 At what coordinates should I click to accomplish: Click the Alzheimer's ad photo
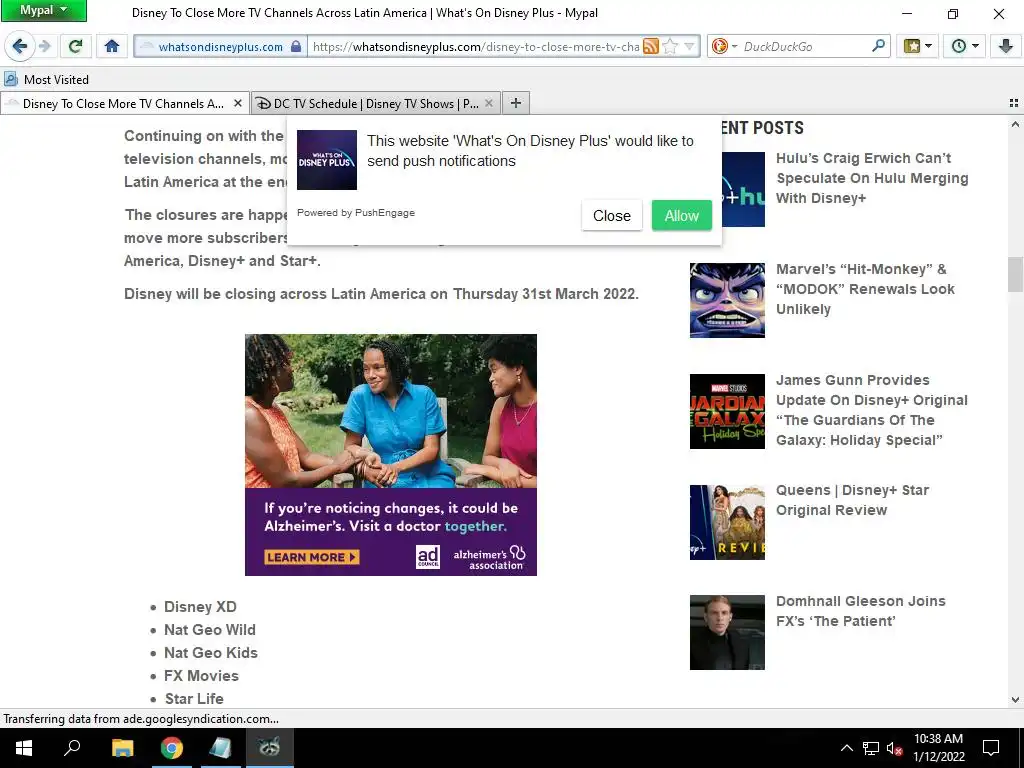(x=391, y=411)
